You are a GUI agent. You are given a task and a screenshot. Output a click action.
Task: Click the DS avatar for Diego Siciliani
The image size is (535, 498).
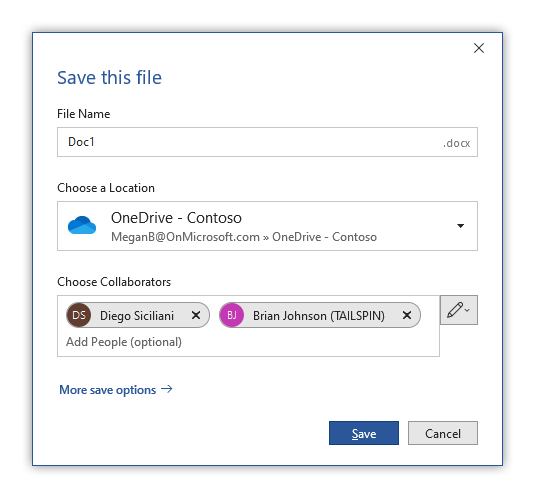click(79, 315)
